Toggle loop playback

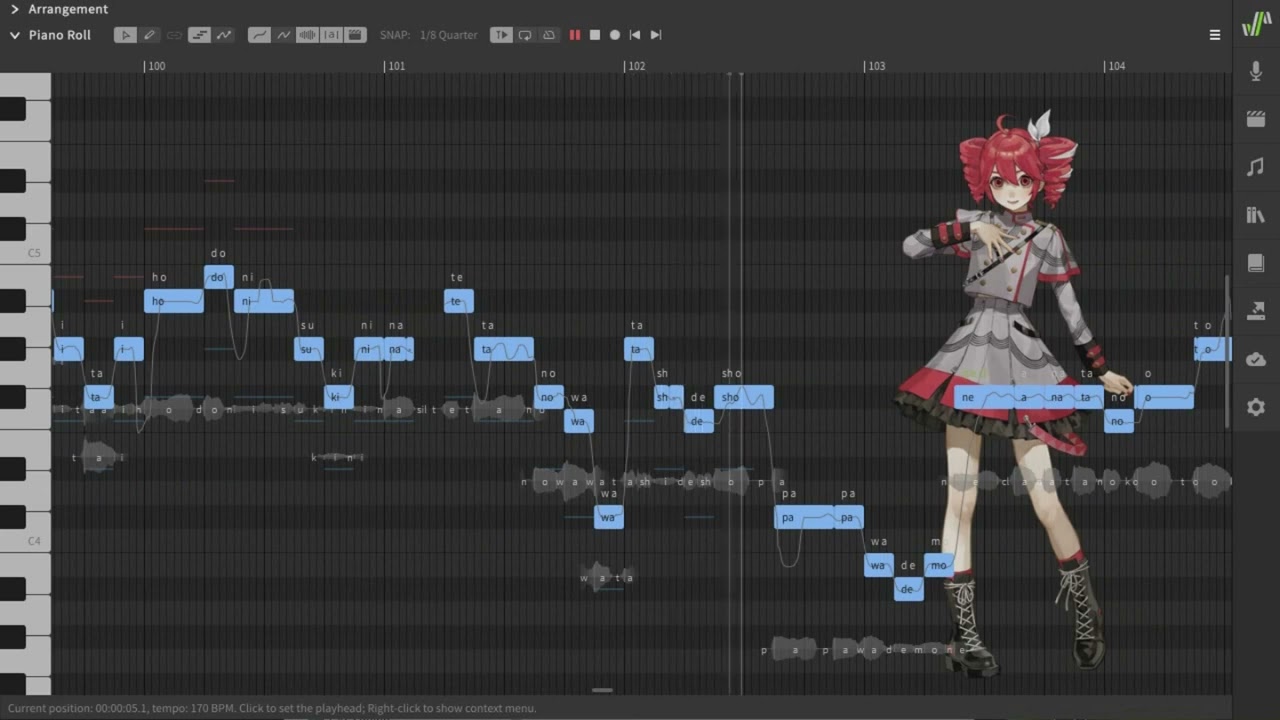coord(525,35)
